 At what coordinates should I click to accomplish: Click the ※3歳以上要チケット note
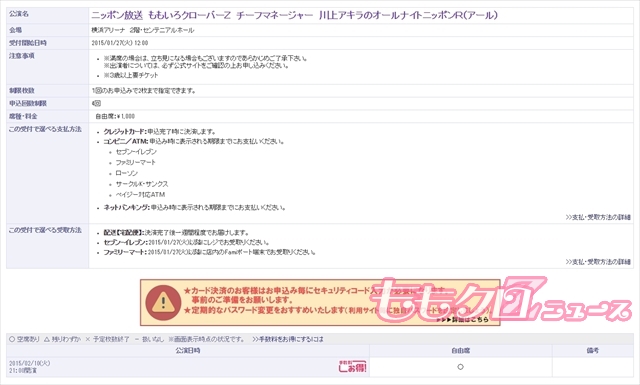[131, 75]
